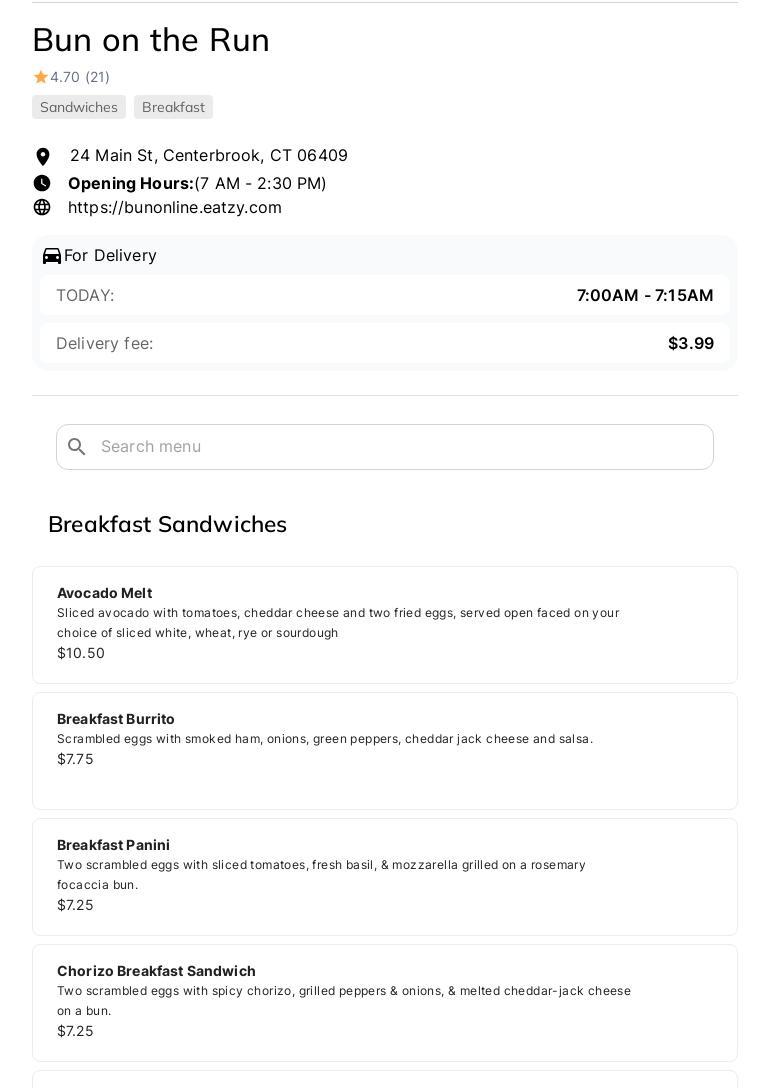Click the orange rating star icon
Image resolution: width=770 pixels, height=1088 pixels.
[41, 77]
